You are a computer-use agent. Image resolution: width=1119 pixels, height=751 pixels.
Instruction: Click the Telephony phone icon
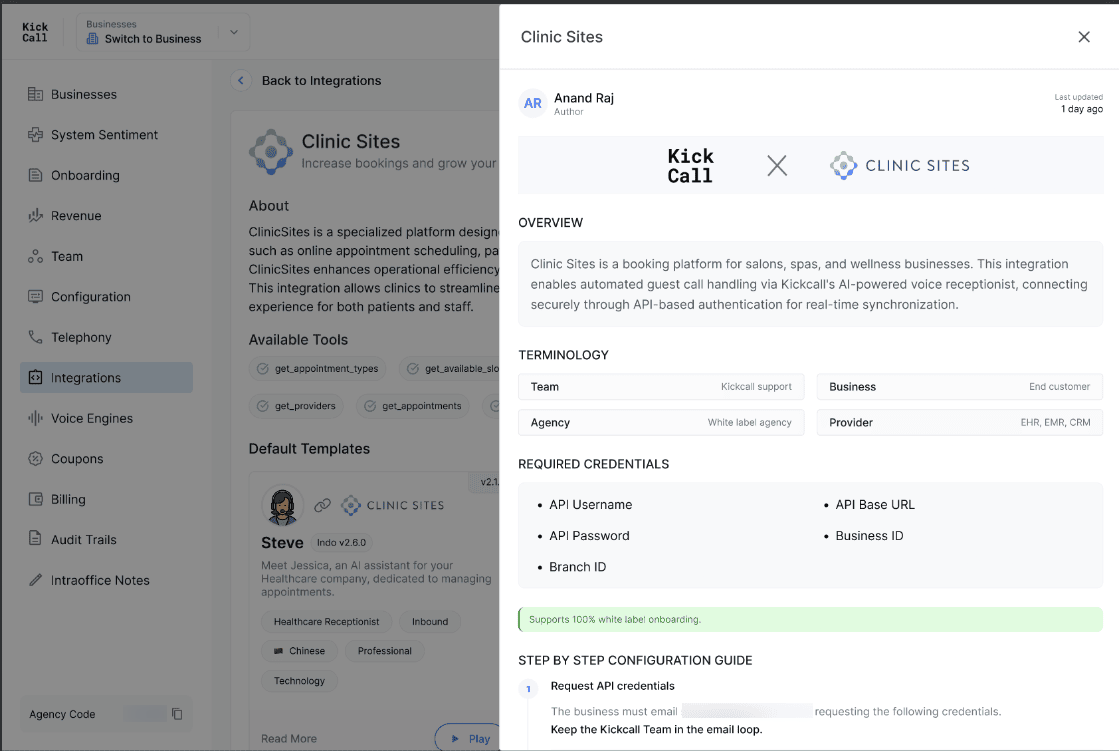coord(35,337)
